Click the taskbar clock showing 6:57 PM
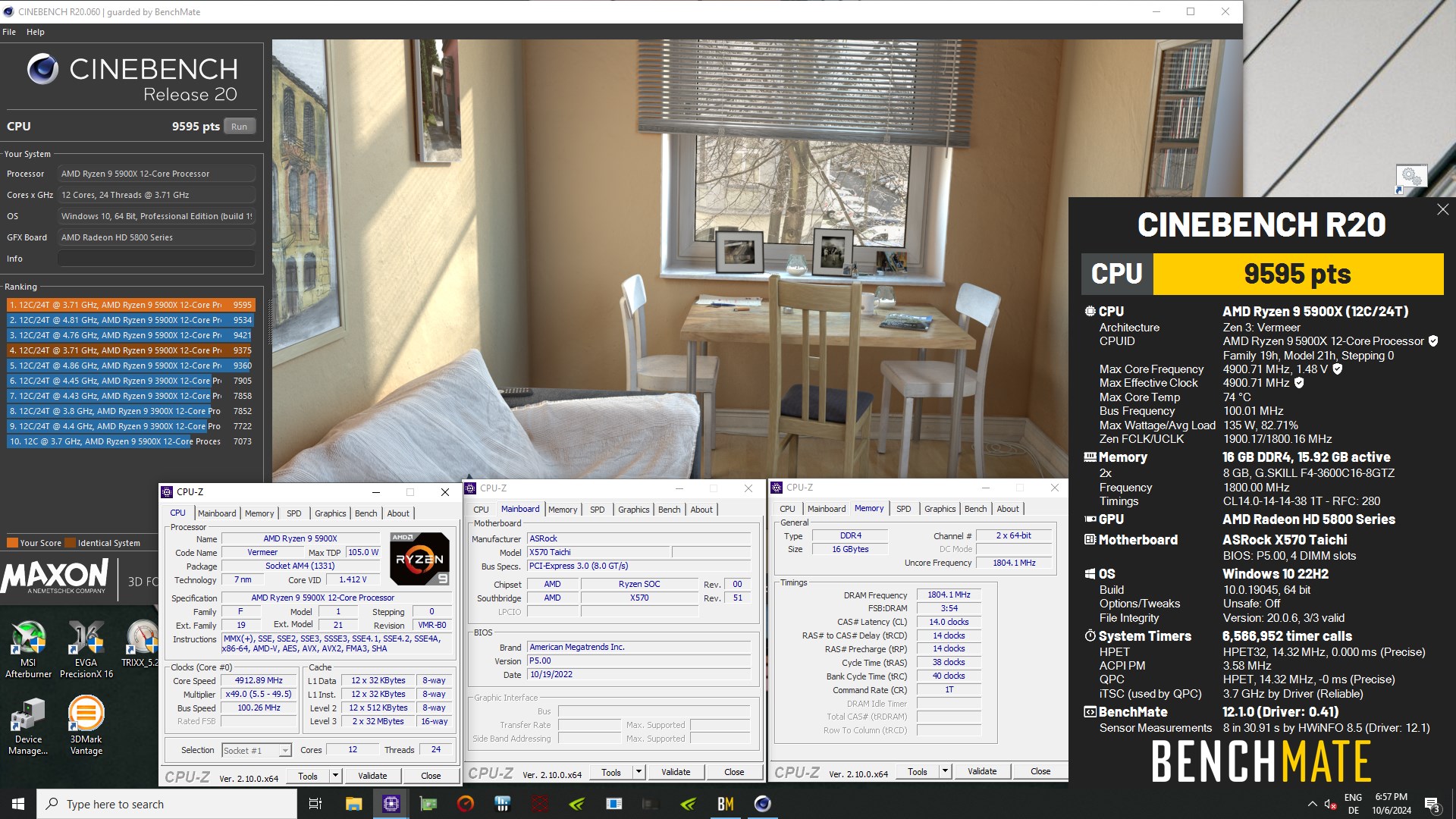Image resolution: width=1456 pixels, height=819 pixels. pyautogui.click(x=1392, y=804)
